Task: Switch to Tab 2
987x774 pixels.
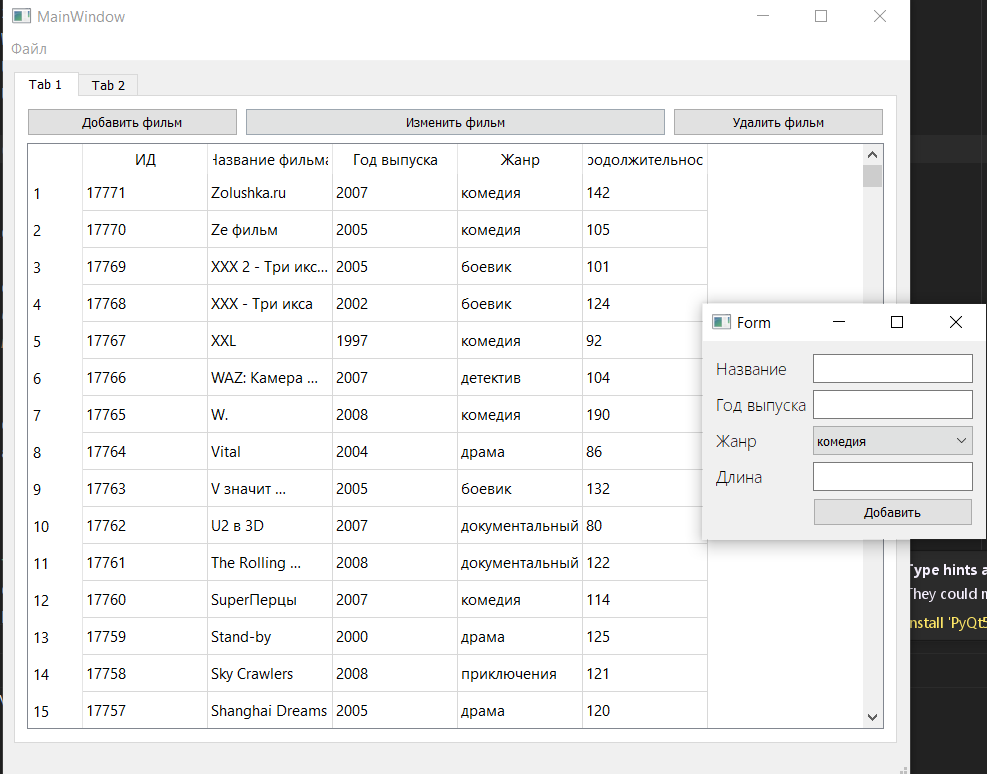Action: coord(108,86)
